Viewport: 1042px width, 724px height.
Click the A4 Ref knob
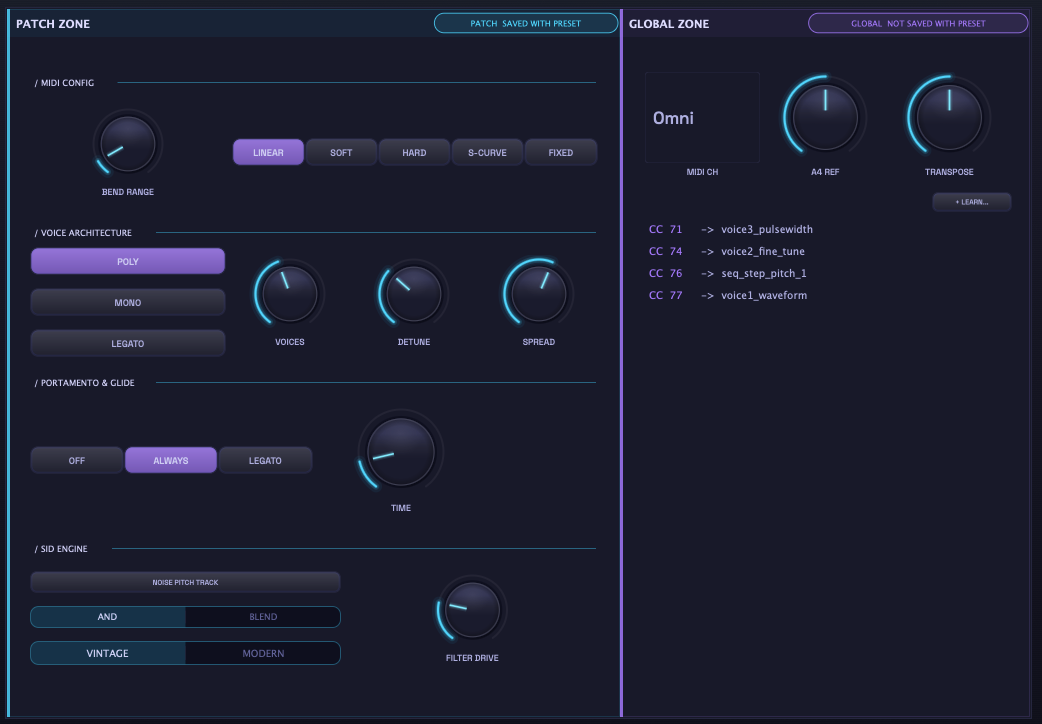coord(825,118)
